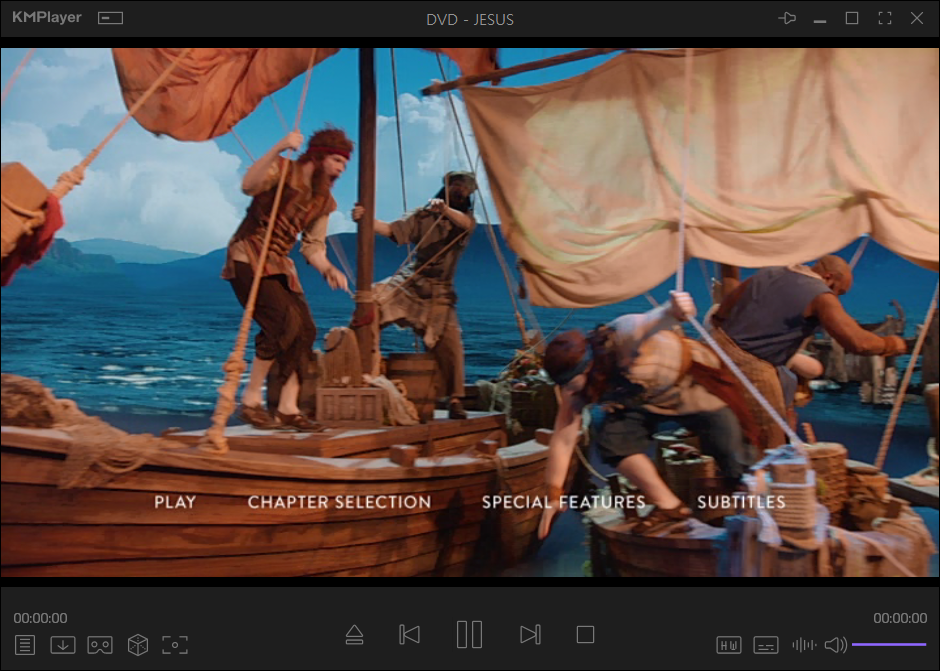Skip to the next chapter
Image resolution: width=940 pixels, height=671 pixels.
tap(530, 634)
